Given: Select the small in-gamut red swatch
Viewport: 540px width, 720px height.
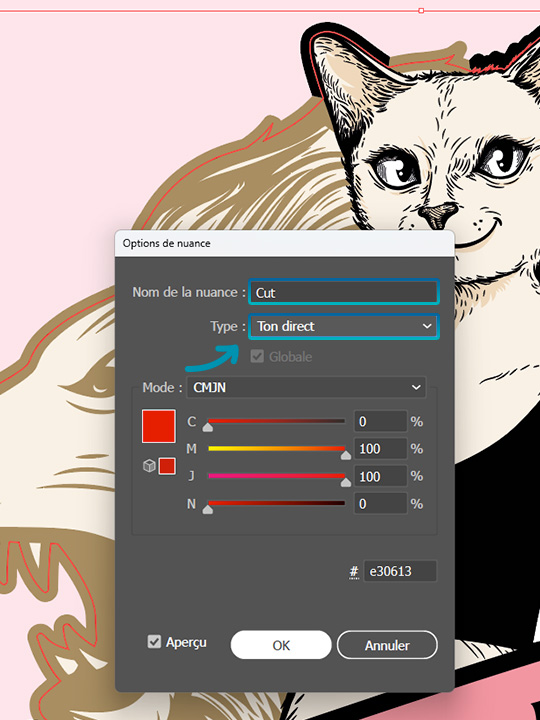Looking at the screenshot, I should [167, 466].
